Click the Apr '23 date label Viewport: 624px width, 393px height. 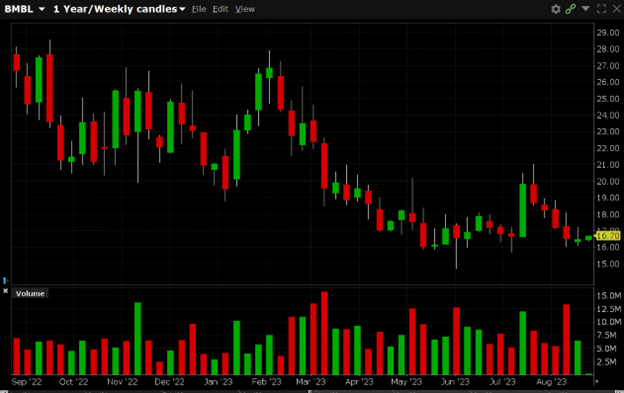[359, 382]
